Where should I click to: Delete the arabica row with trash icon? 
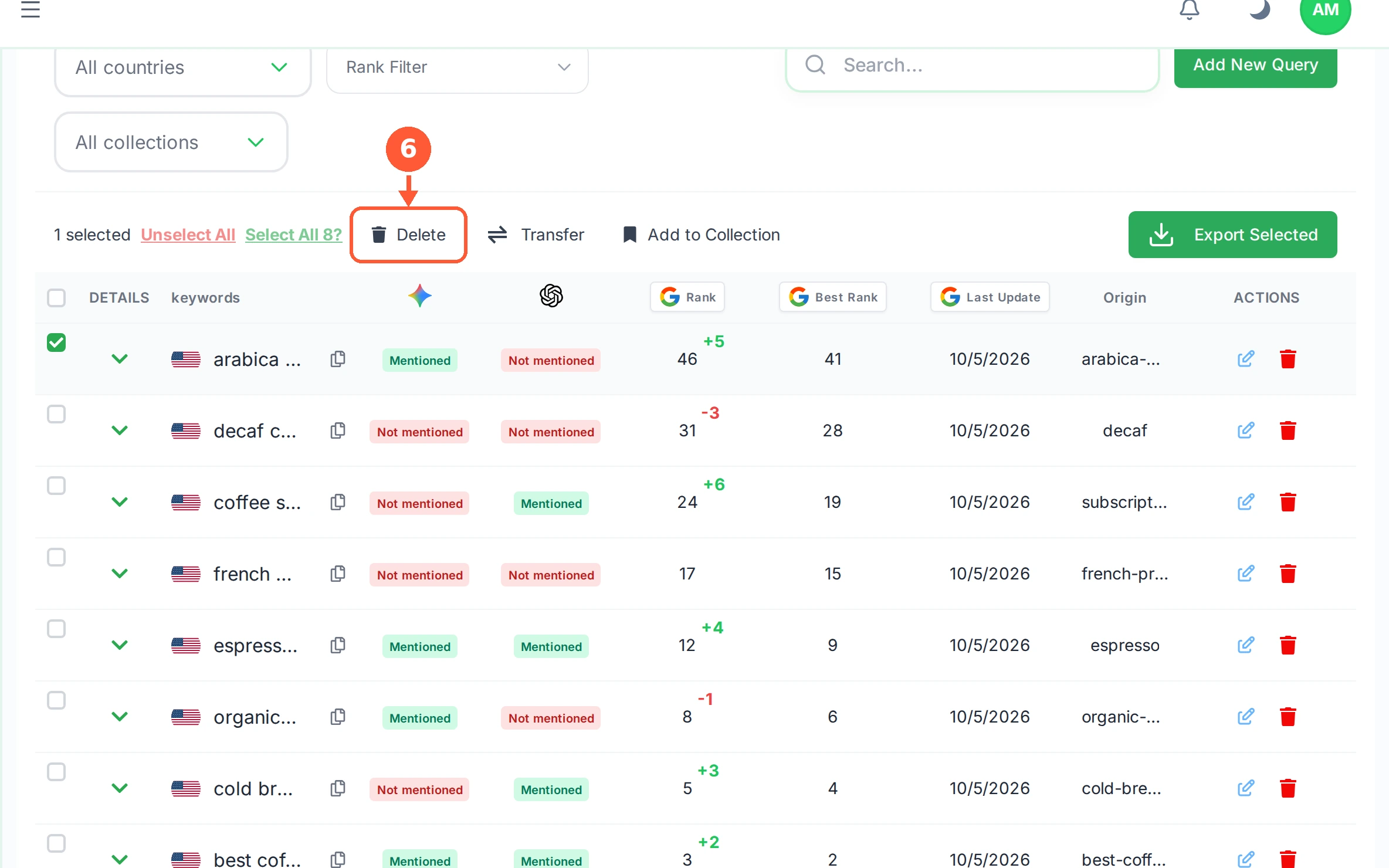point(1288,358)
